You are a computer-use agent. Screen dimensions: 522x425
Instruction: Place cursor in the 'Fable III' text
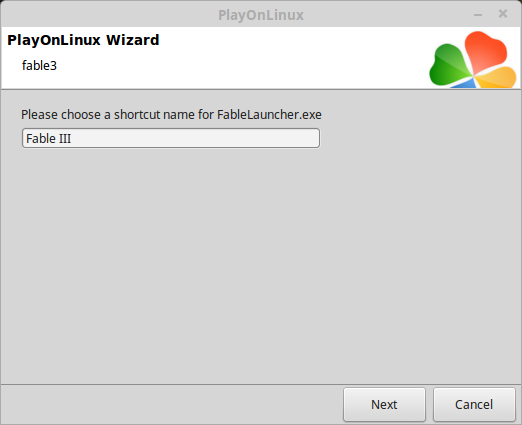click(49, 138)
